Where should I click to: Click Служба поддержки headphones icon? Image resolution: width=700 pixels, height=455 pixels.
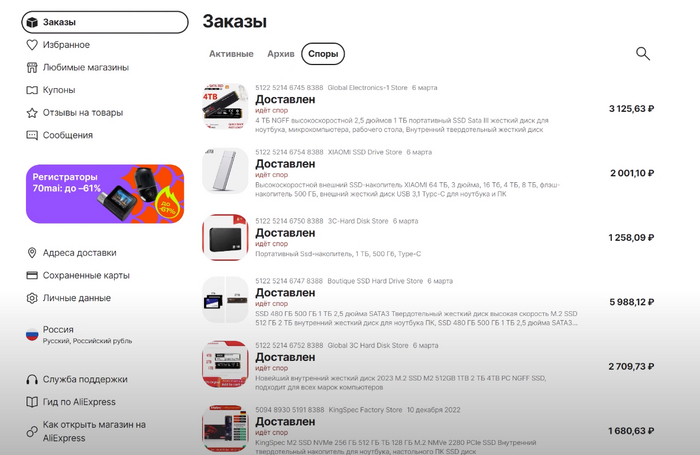click(x=32, y=380)
